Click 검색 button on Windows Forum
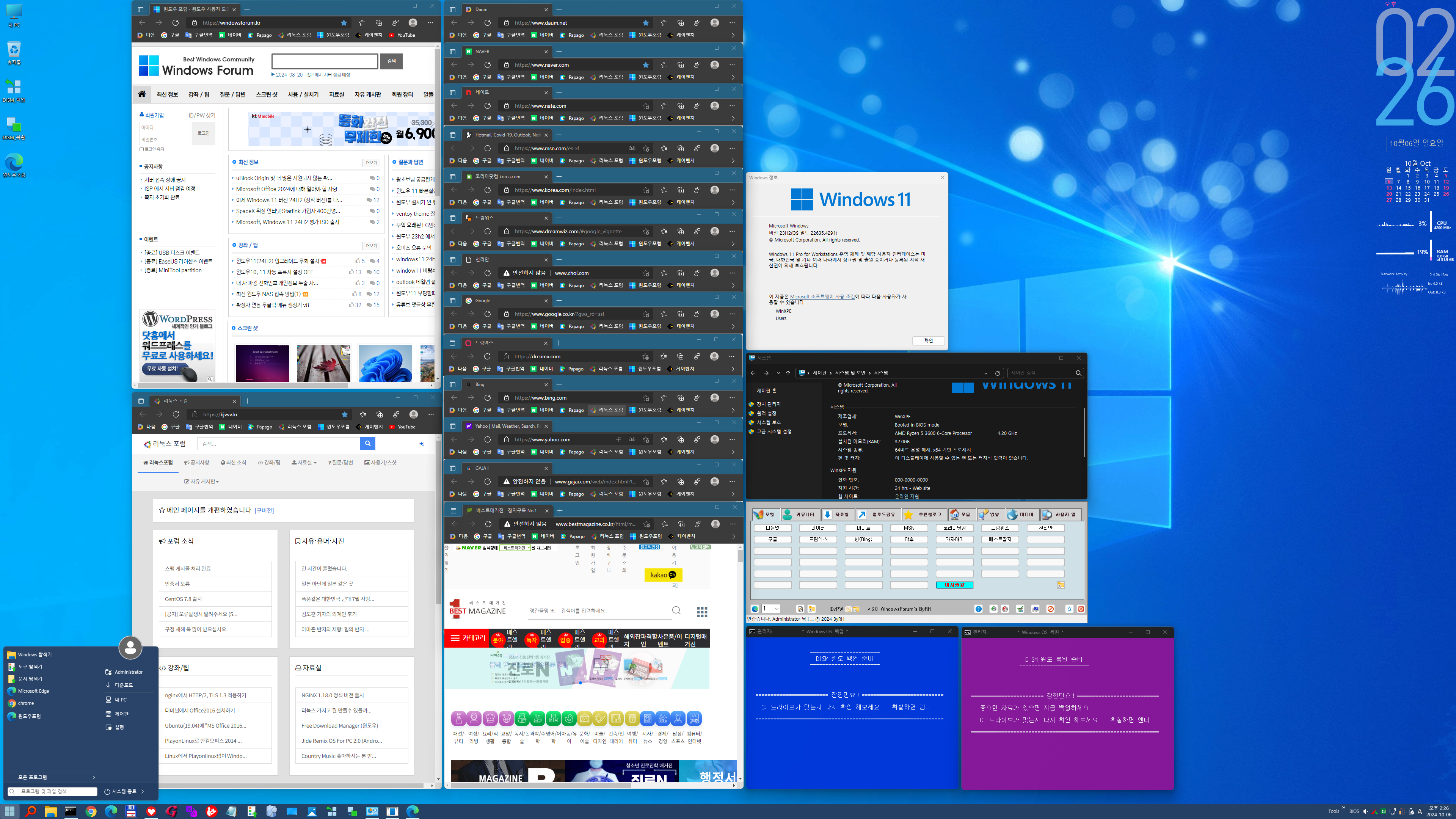 click(x=391, y=61)
